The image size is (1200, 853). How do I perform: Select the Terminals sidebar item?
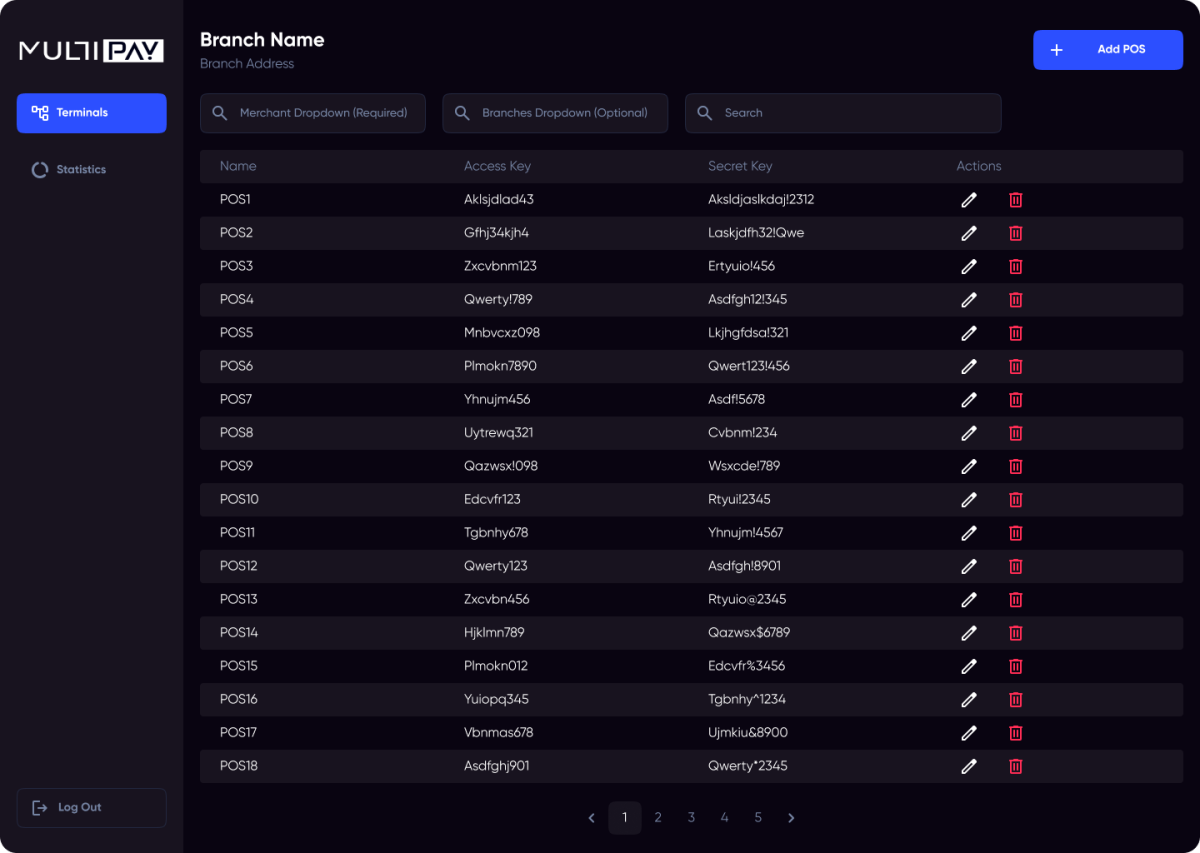point(92,113)
